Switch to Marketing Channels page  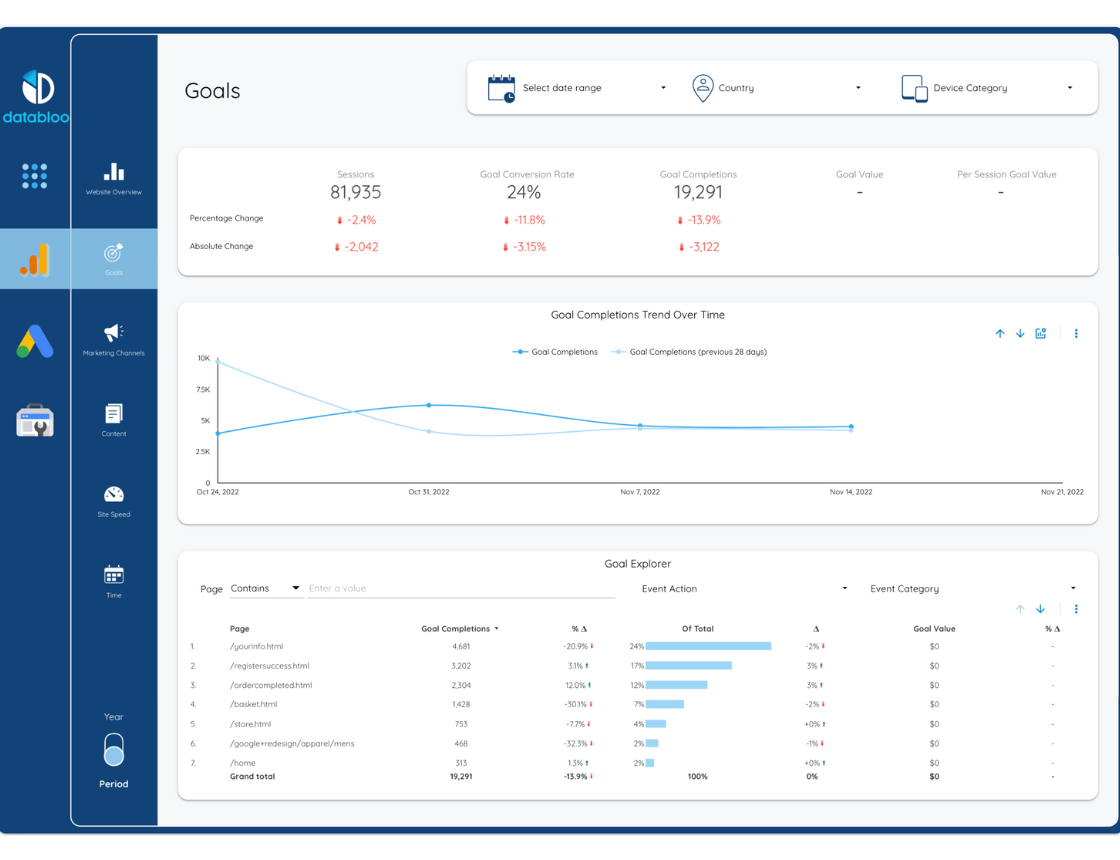coord(114,338)
